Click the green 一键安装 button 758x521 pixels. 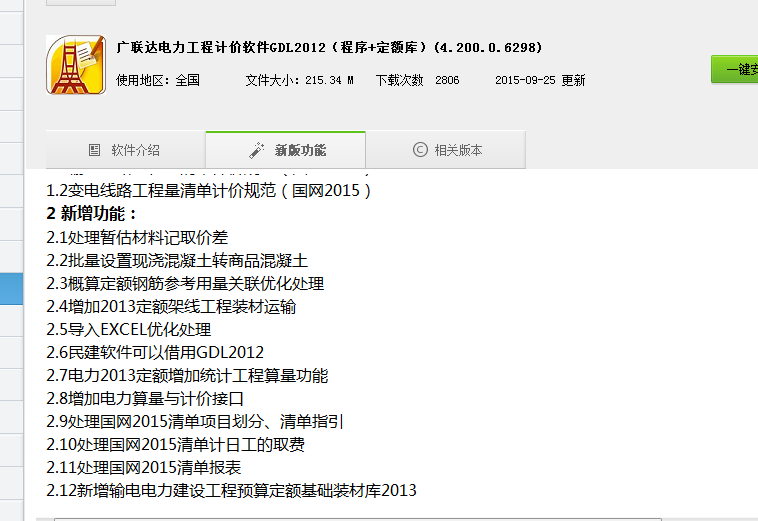tap(735, 69)
